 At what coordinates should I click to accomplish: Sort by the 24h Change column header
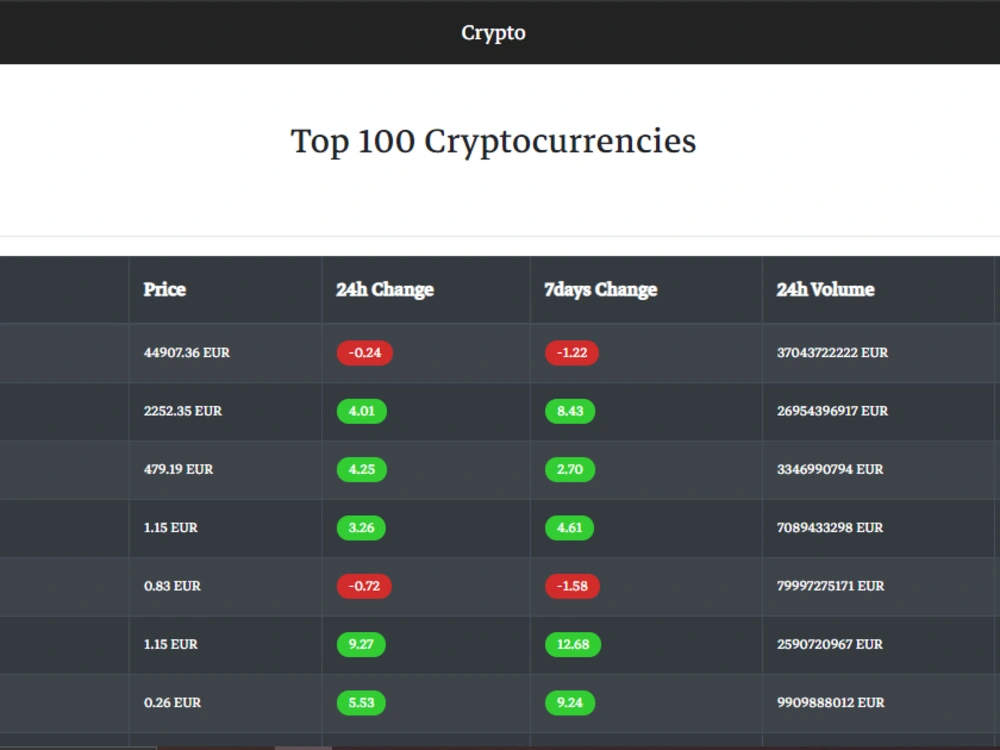tap(385, 290)
